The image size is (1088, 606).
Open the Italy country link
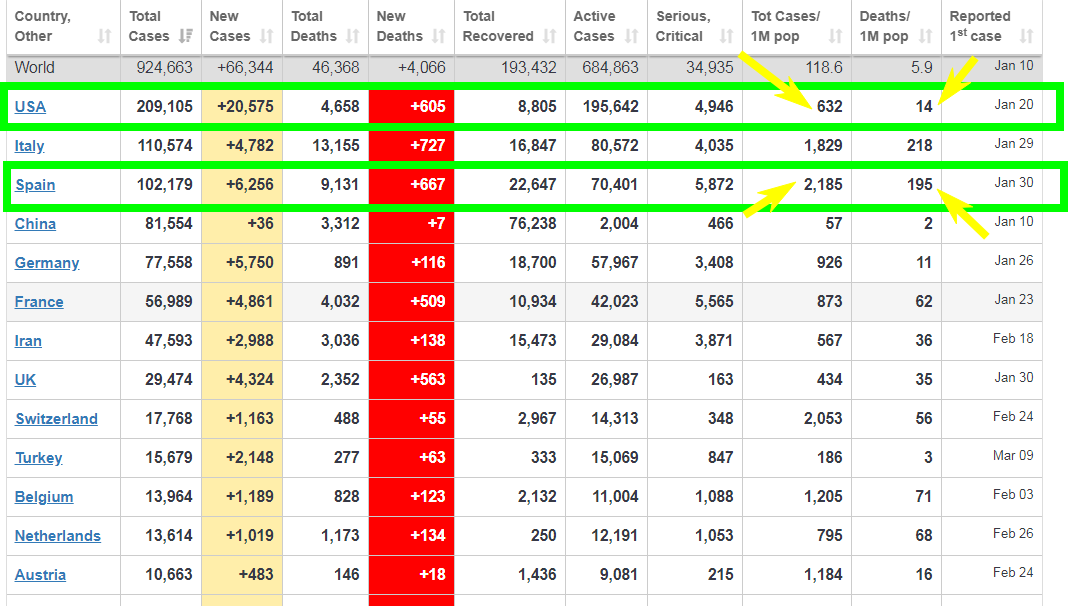[30, 146]
